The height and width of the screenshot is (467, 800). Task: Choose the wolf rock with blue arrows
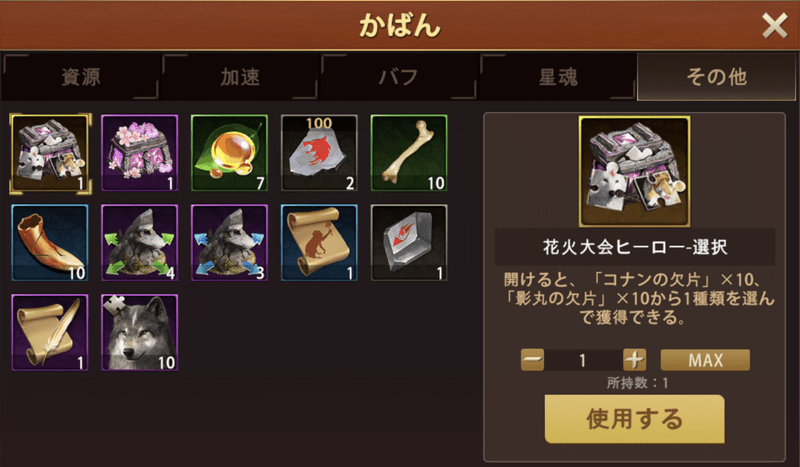pyautogui.click(x=229, y=242)
